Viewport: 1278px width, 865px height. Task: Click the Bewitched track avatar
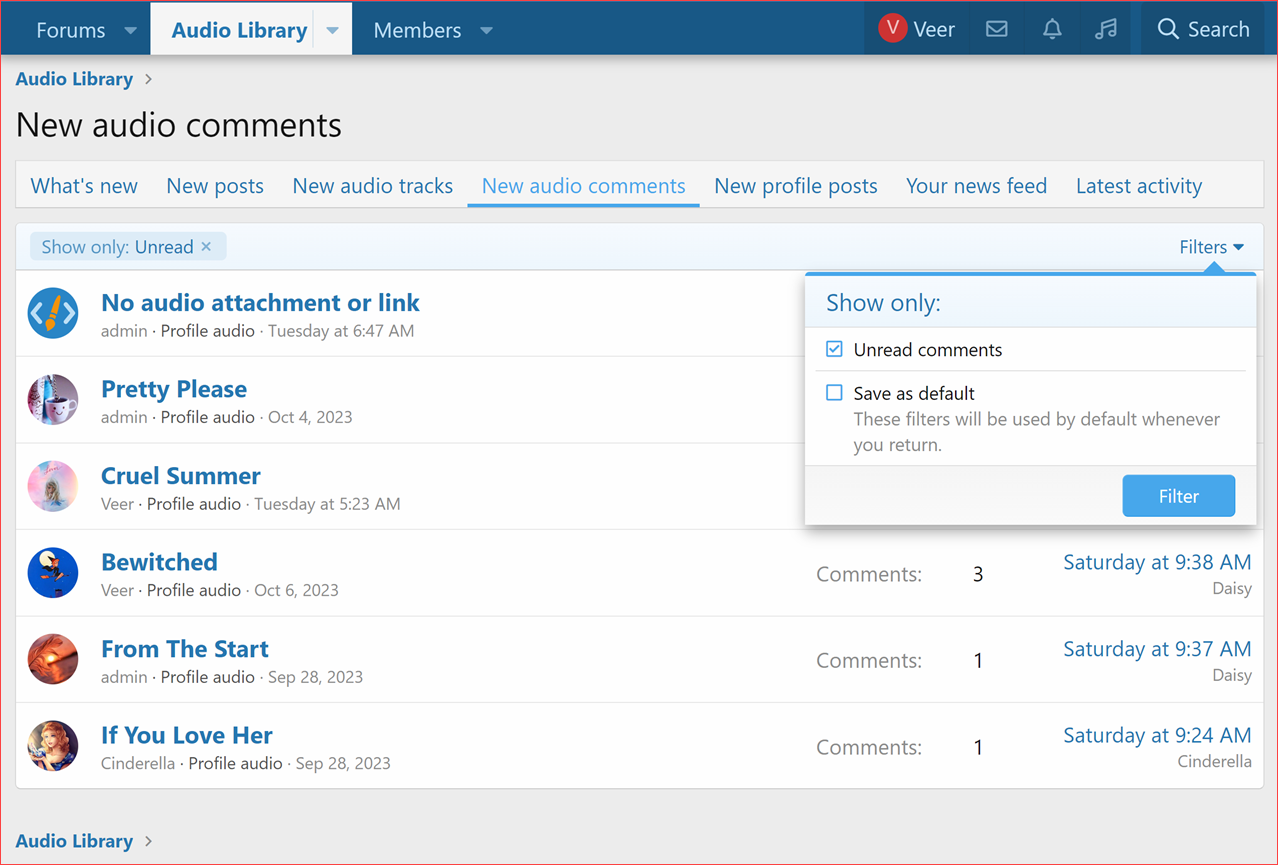coord(53,573)
